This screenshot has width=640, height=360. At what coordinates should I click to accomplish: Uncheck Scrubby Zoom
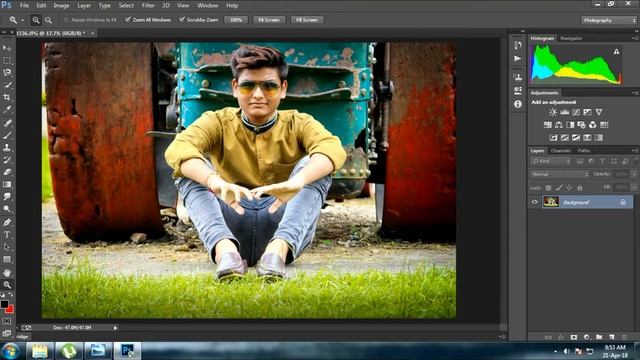(182, 20)
